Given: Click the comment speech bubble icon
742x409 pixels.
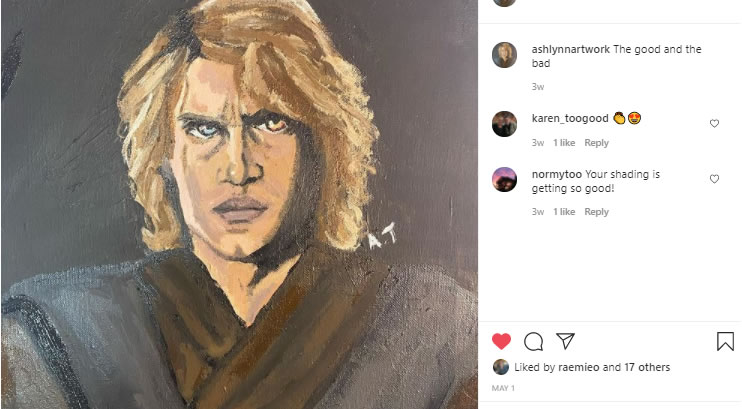Looking at the screenshot, I should point(533,341).
